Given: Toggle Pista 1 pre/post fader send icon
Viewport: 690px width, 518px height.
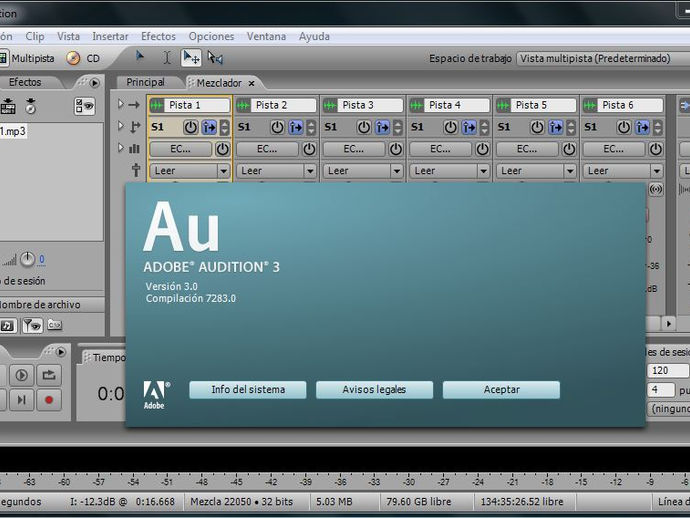Looking at the screenshot, I should coord(209,128).
